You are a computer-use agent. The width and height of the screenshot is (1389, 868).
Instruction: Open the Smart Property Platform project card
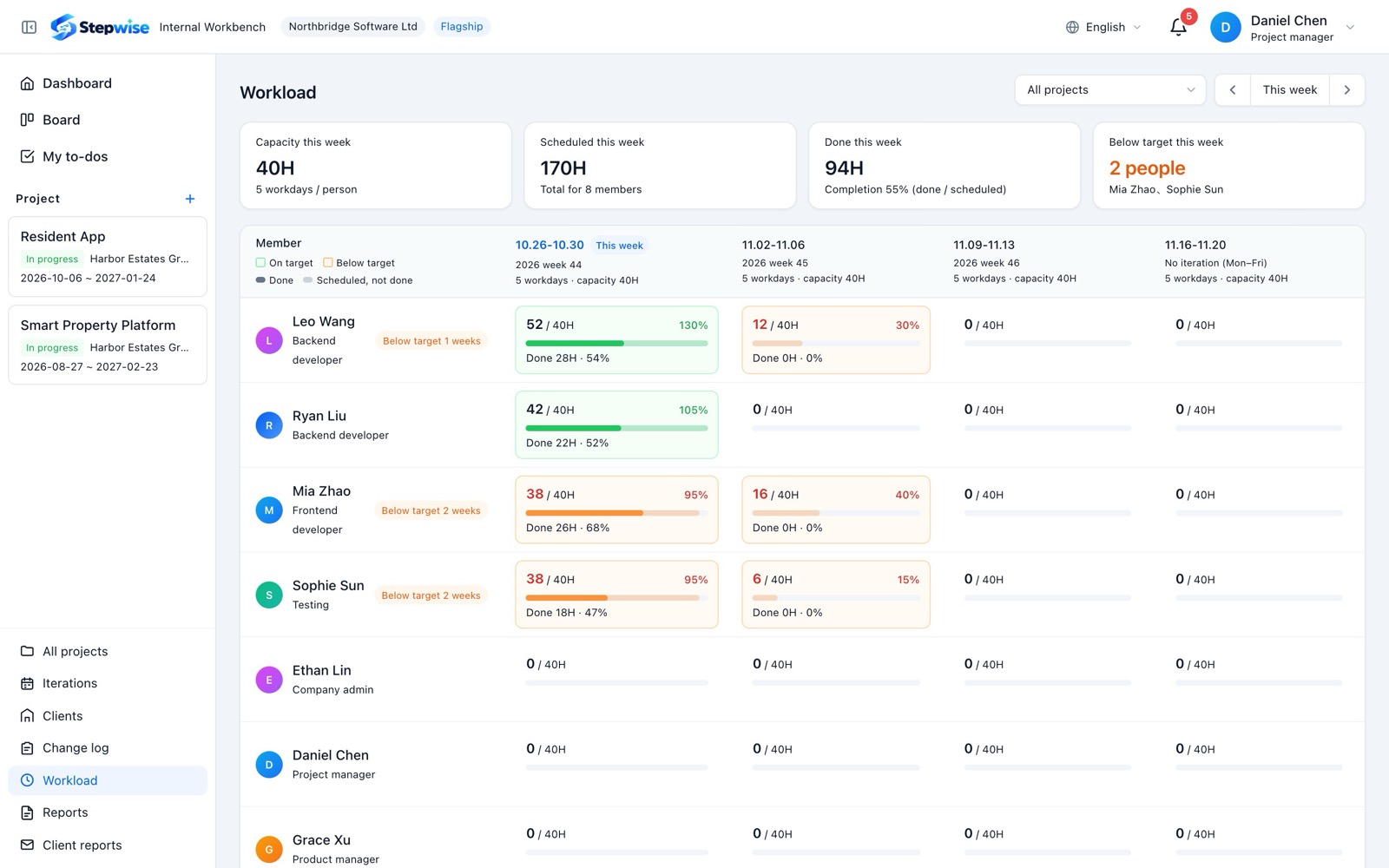pyautogui.click(x=108, y=345)
